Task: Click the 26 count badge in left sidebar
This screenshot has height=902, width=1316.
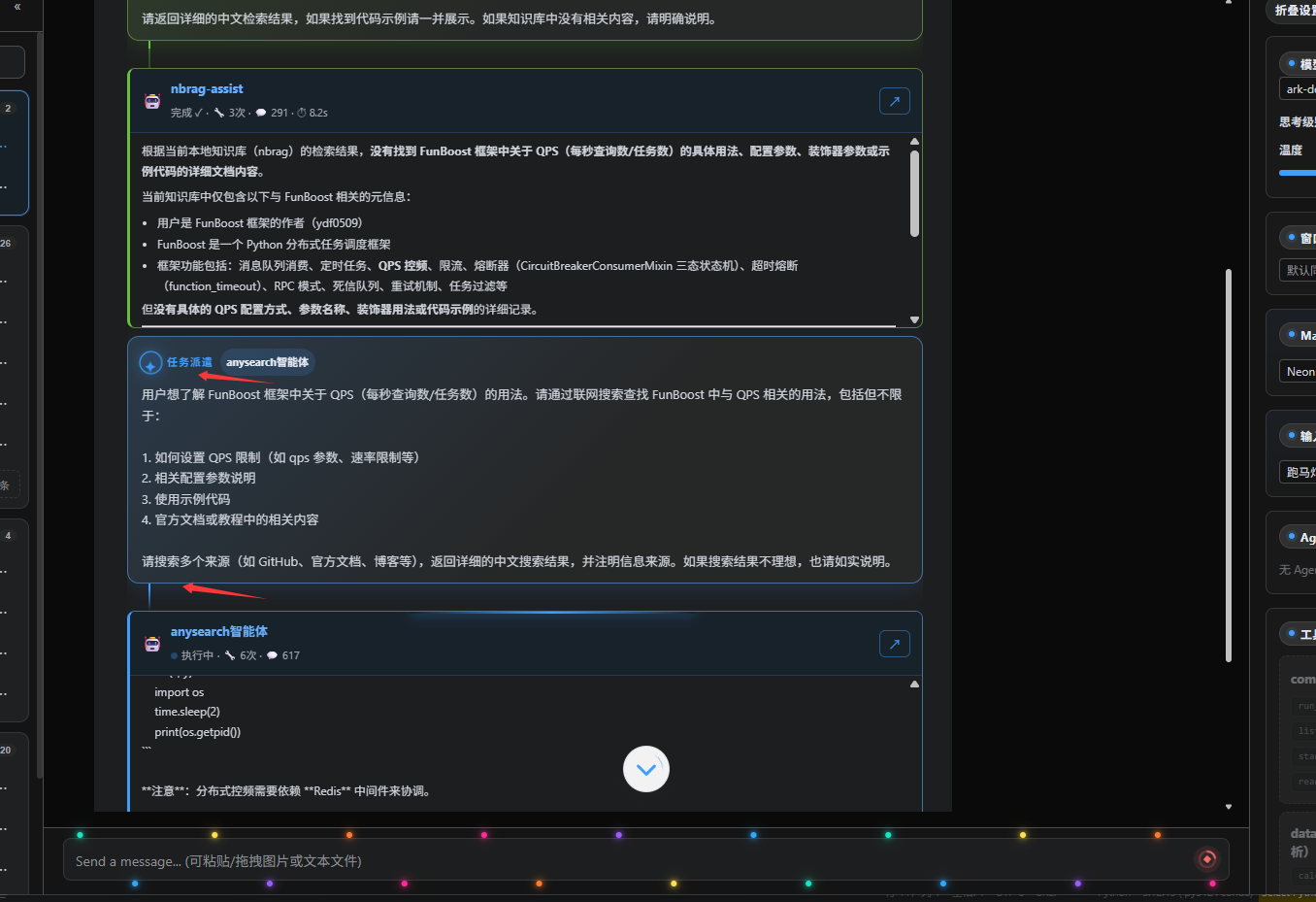Action: coord(6,244)
